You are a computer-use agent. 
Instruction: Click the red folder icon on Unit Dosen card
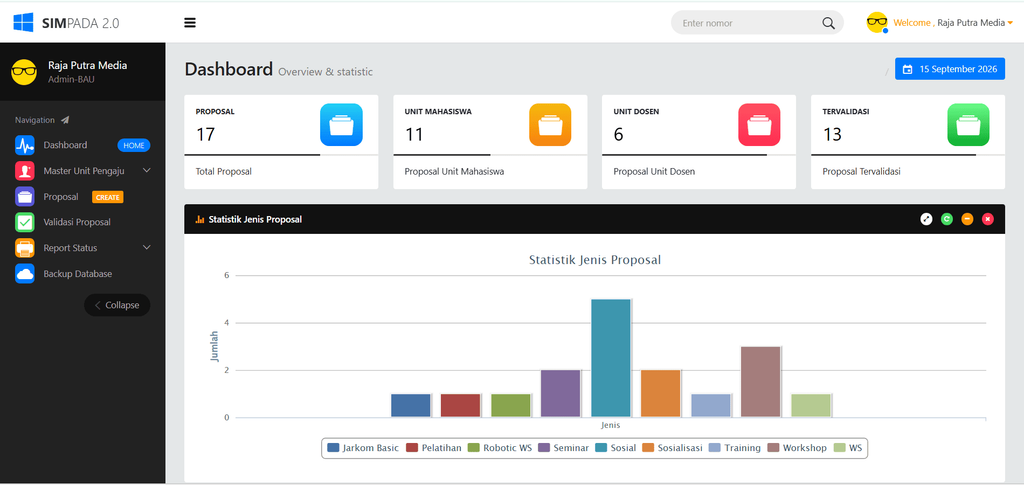[x=759, y=125]
